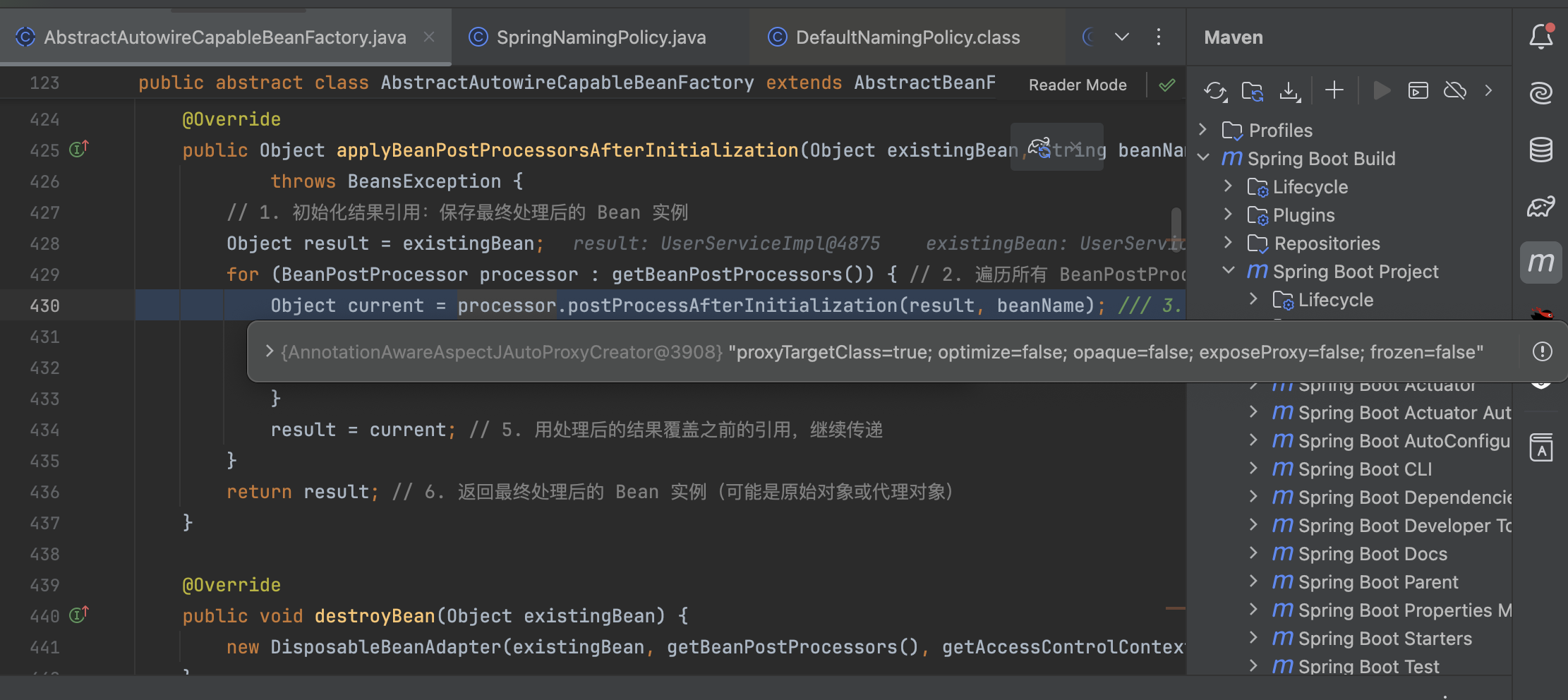Click the getBeanPostProcessors() call on line 429
Viewport: 1568px width, 700px height.
743,274
